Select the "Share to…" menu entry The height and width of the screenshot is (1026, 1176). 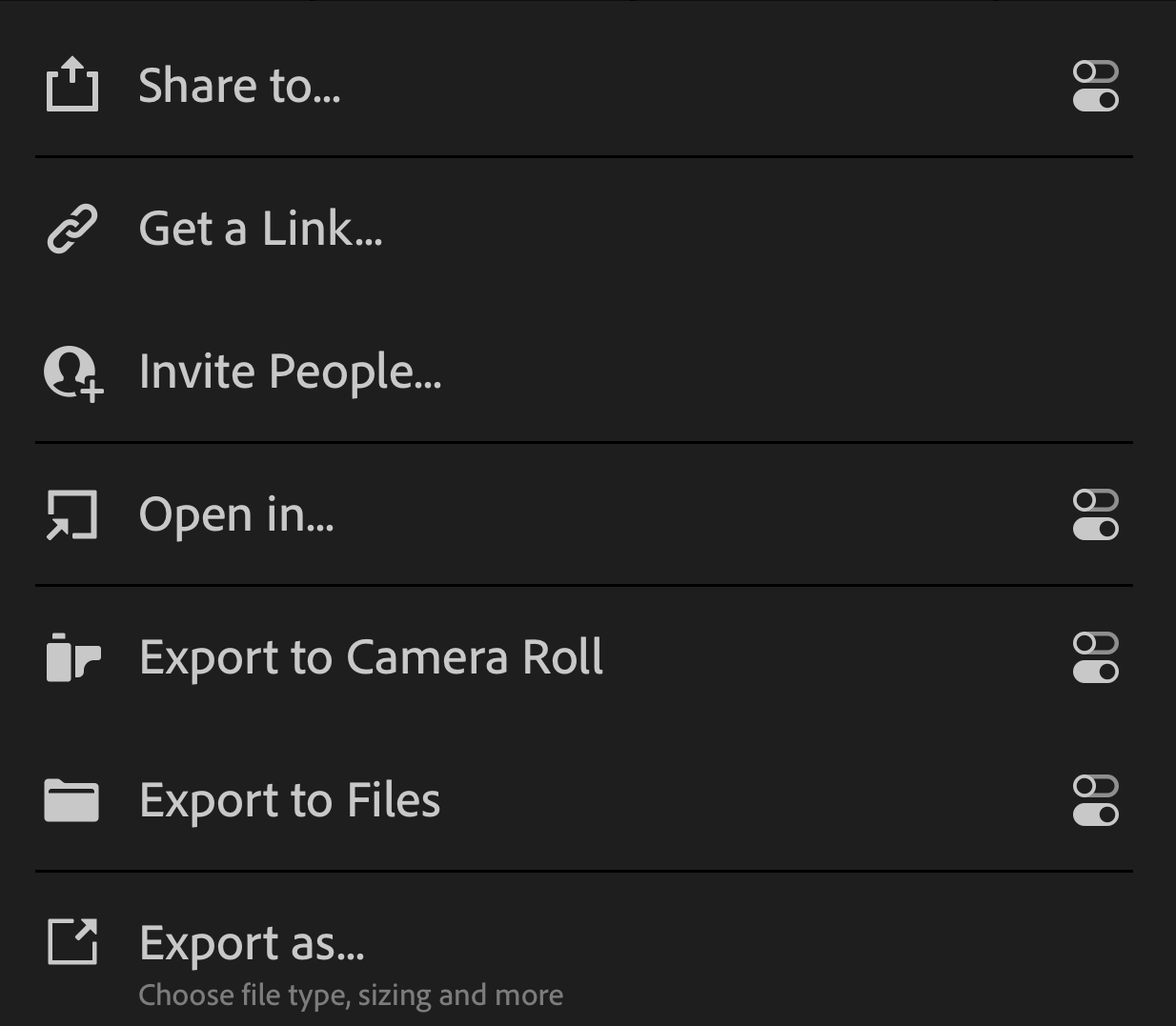coord(240,85)
